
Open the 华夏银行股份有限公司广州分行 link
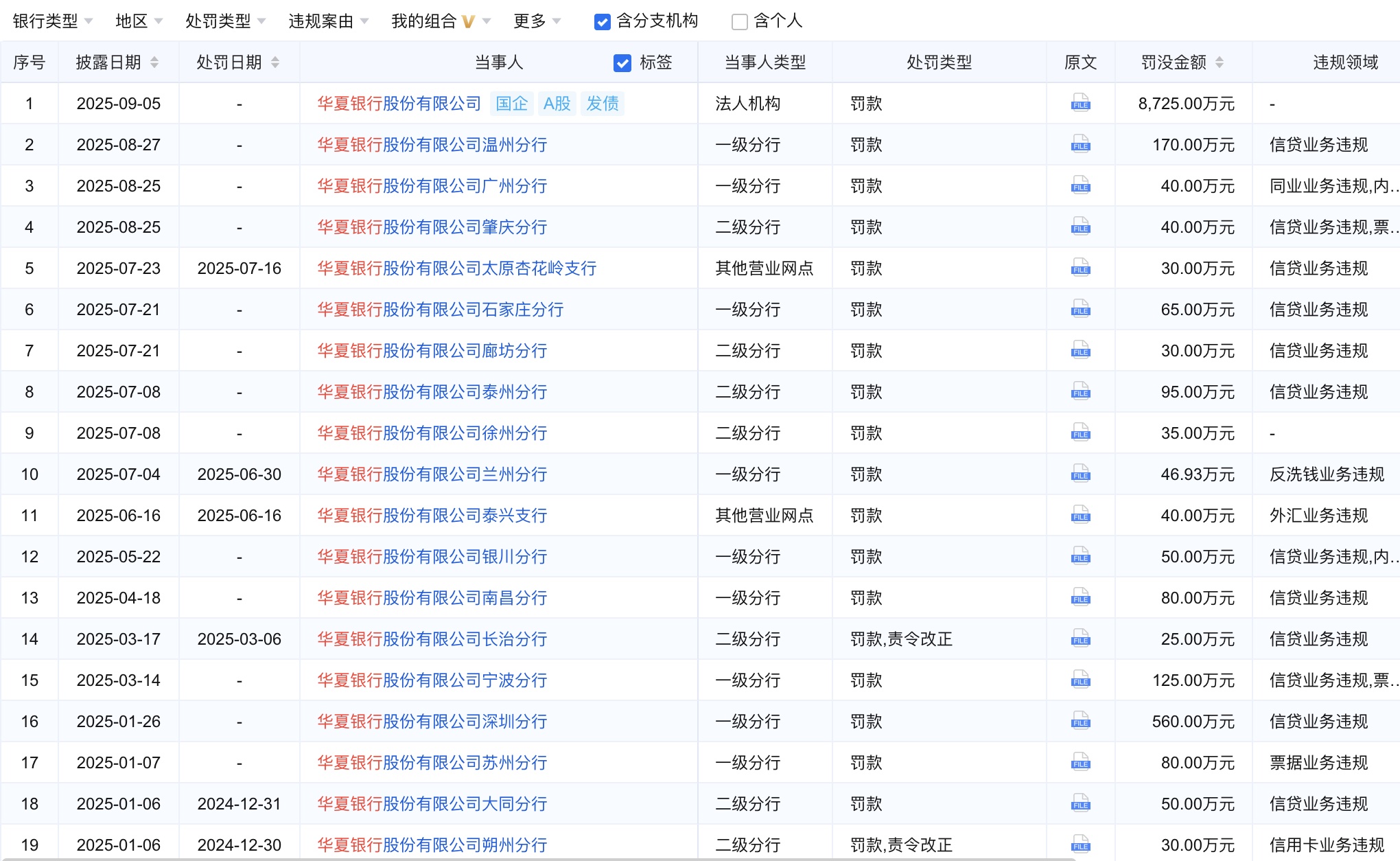point(432,186)
